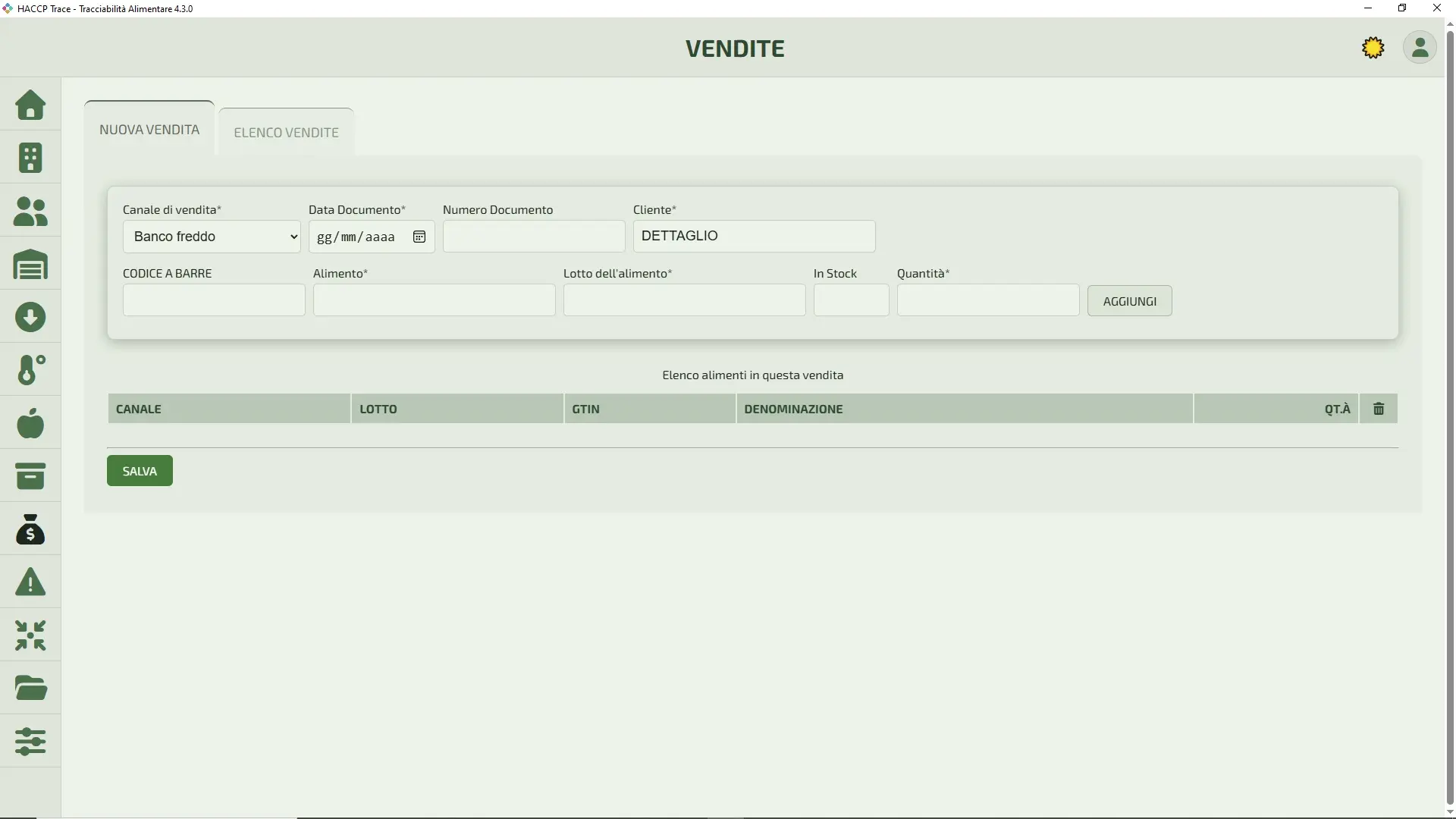The height and width of the screenshot is (819, 1456).
Task: Open the archive box sidebar icon
Action: pyautogui.click(x=30, y=476)
